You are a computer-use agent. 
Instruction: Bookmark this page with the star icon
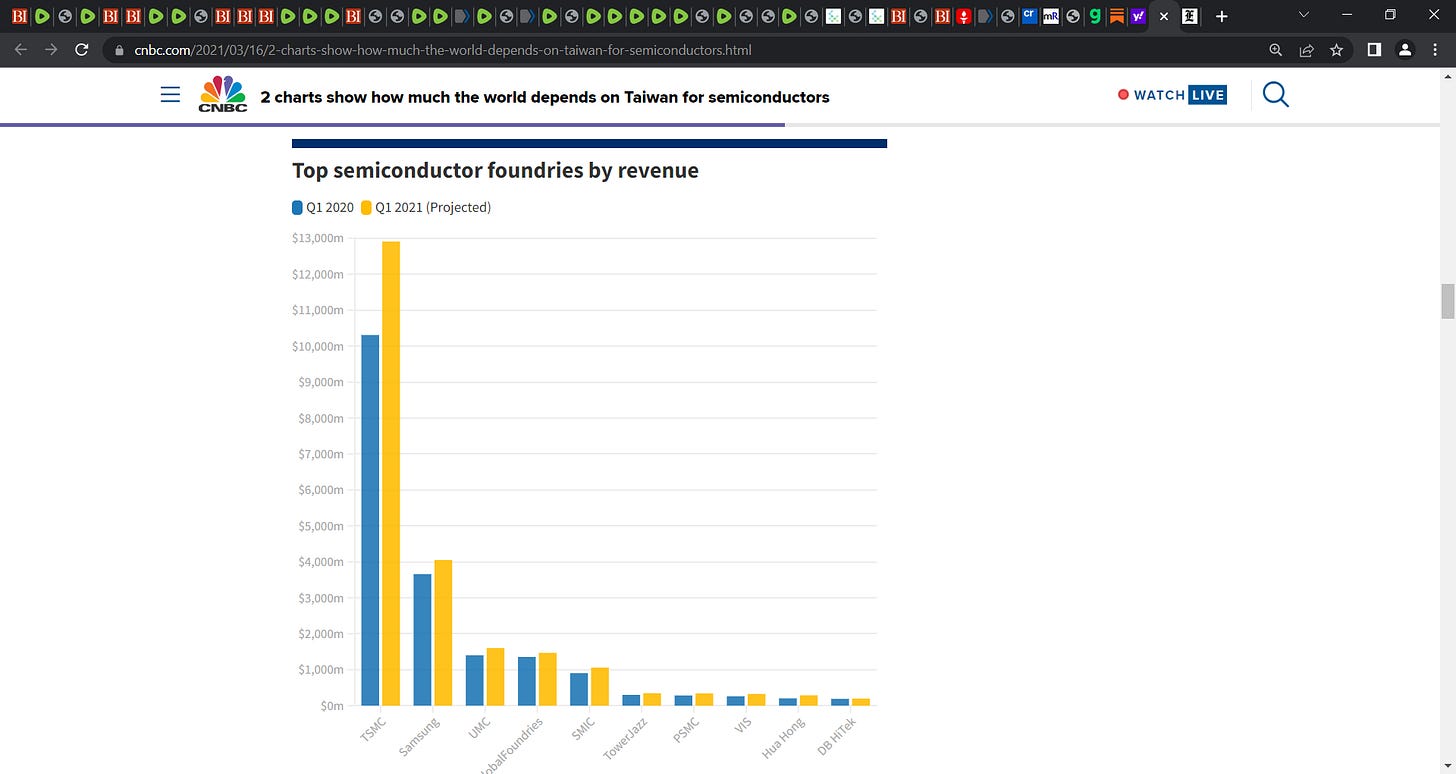[1336, 49]
